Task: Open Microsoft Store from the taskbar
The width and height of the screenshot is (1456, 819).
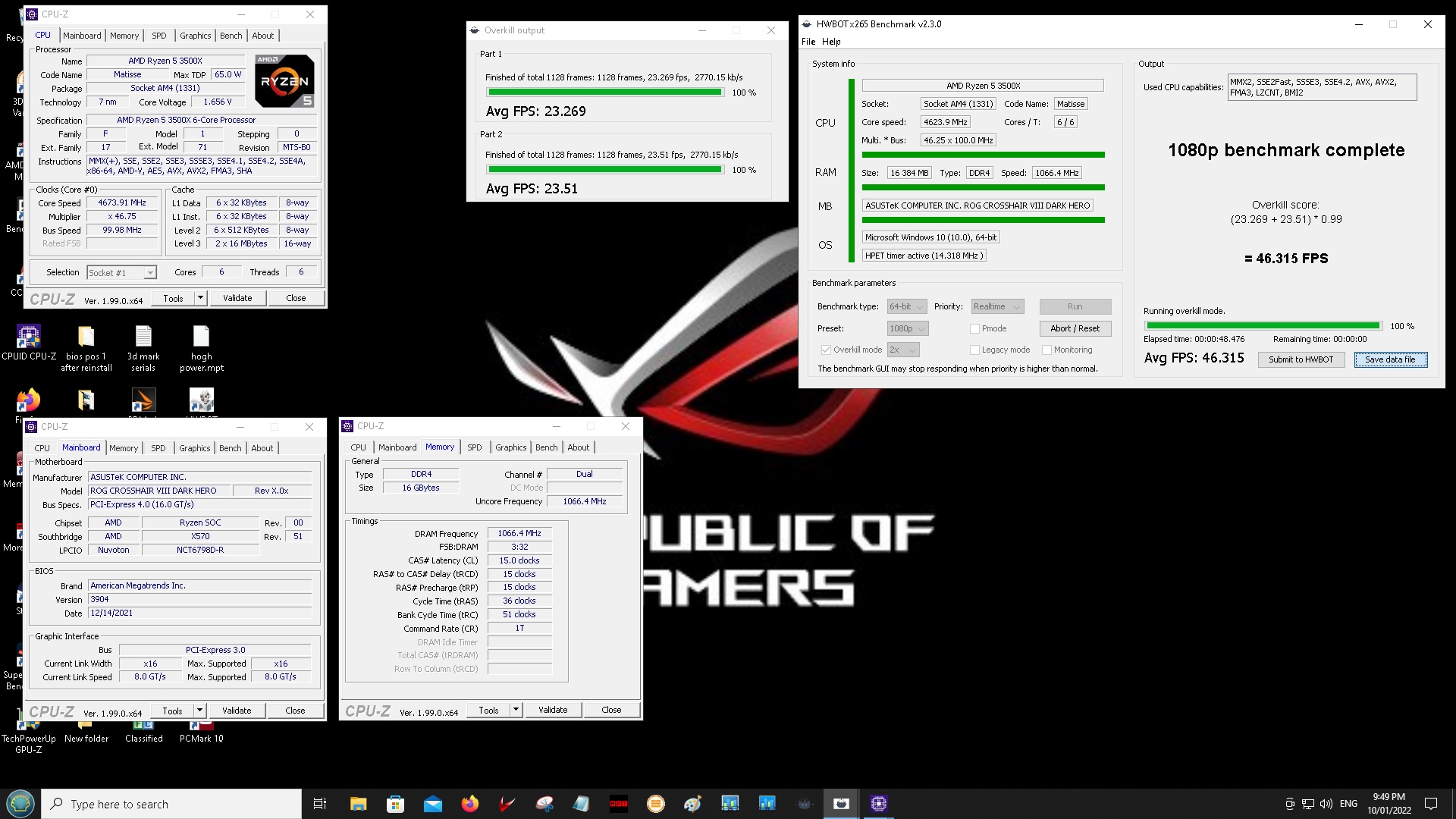Action: coord(395,804)
